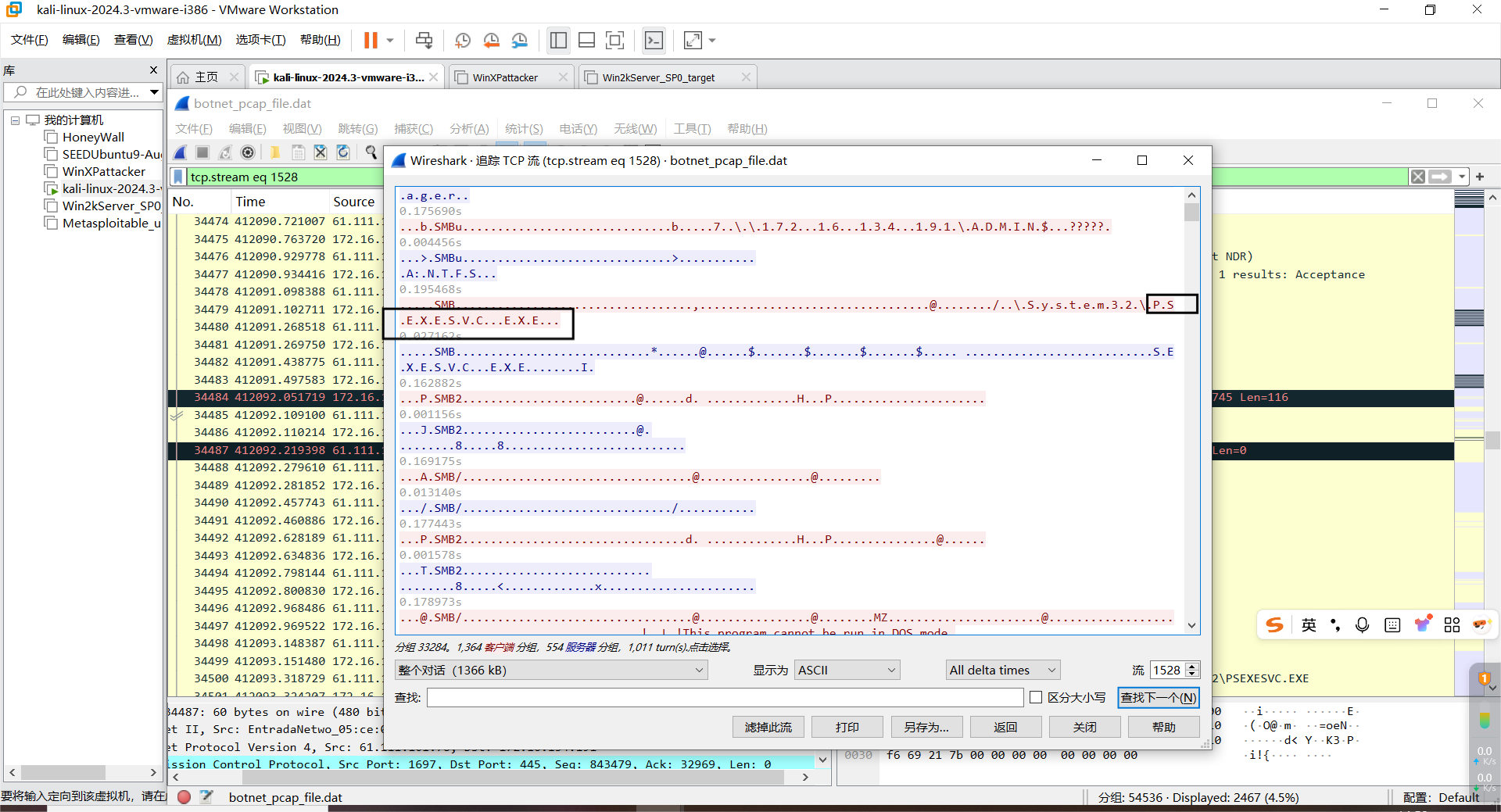The image size is (1501, 812).
Task: Click the stretch guest display icon
Action: (x=693, y=40)
